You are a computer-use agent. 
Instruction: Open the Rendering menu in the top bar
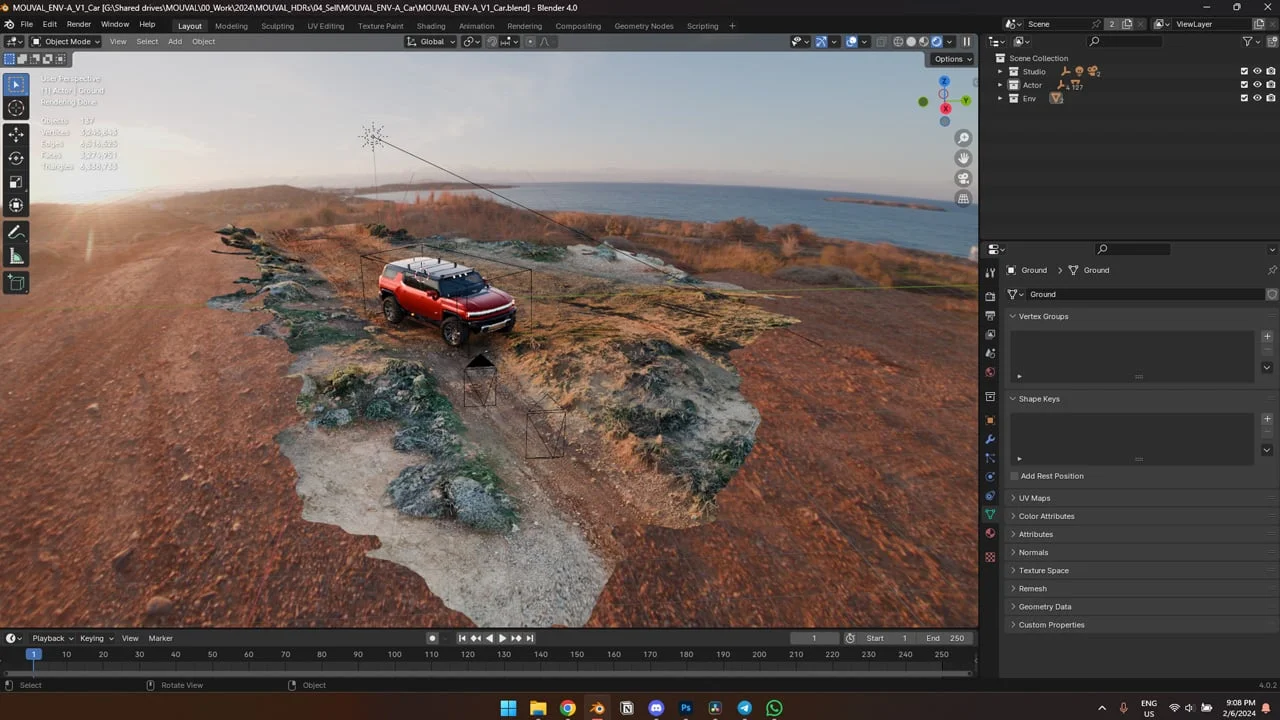[x=524, y=25]
